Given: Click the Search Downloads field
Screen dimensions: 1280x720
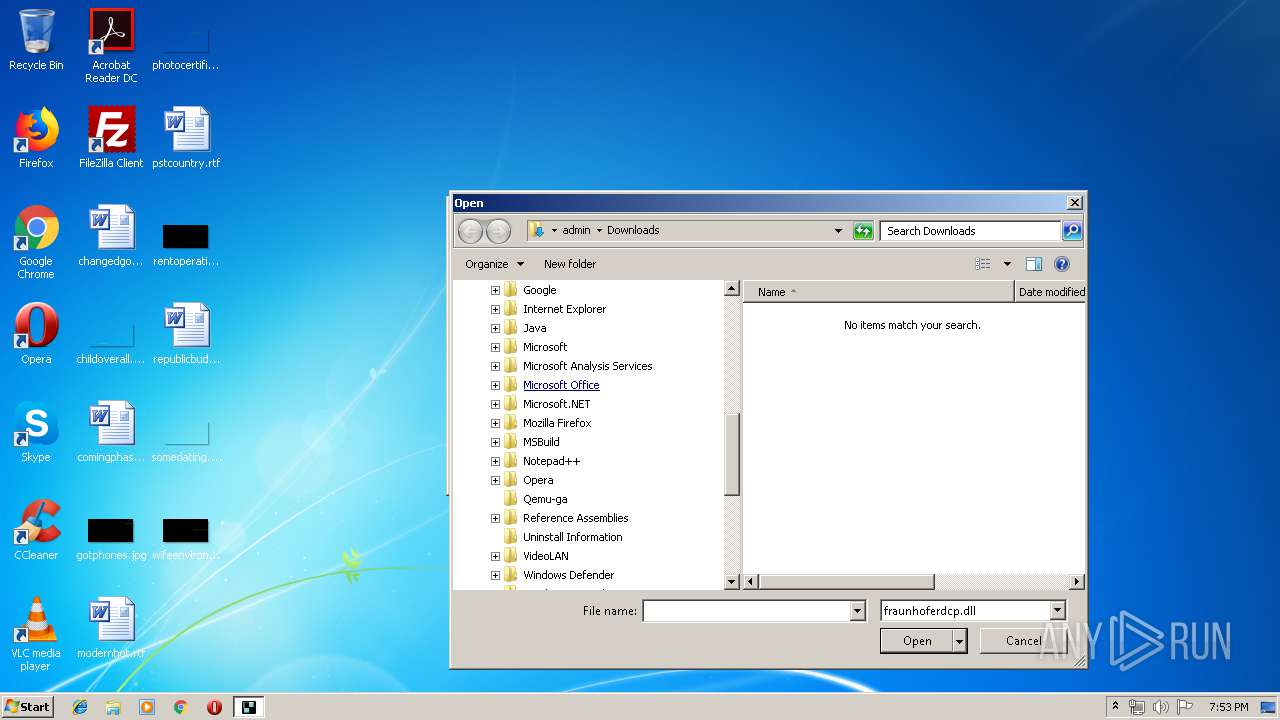Looking at the screenshot, I should (970, 231).
